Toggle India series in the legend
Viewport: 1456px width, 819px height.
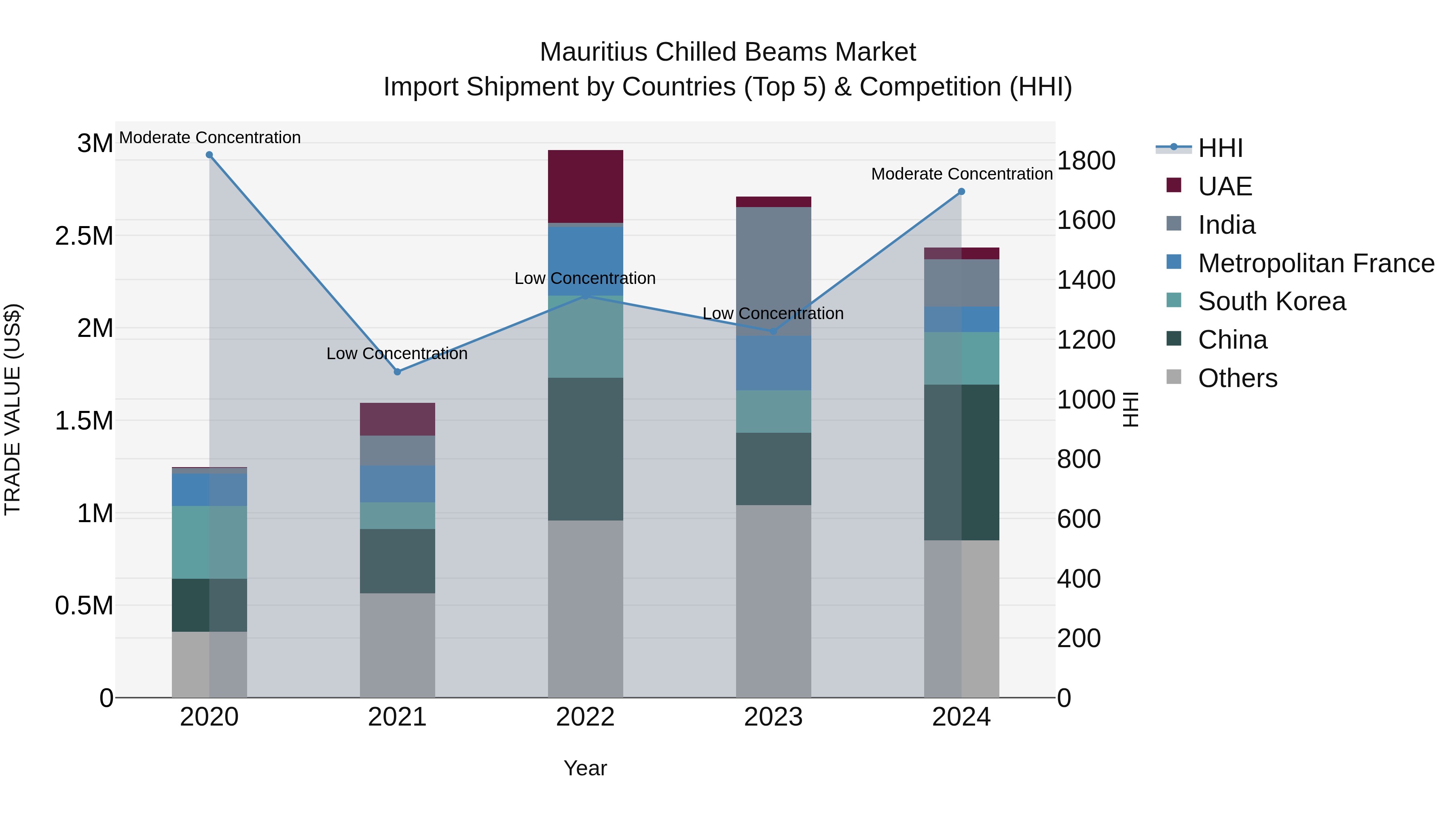[1211, 224]
